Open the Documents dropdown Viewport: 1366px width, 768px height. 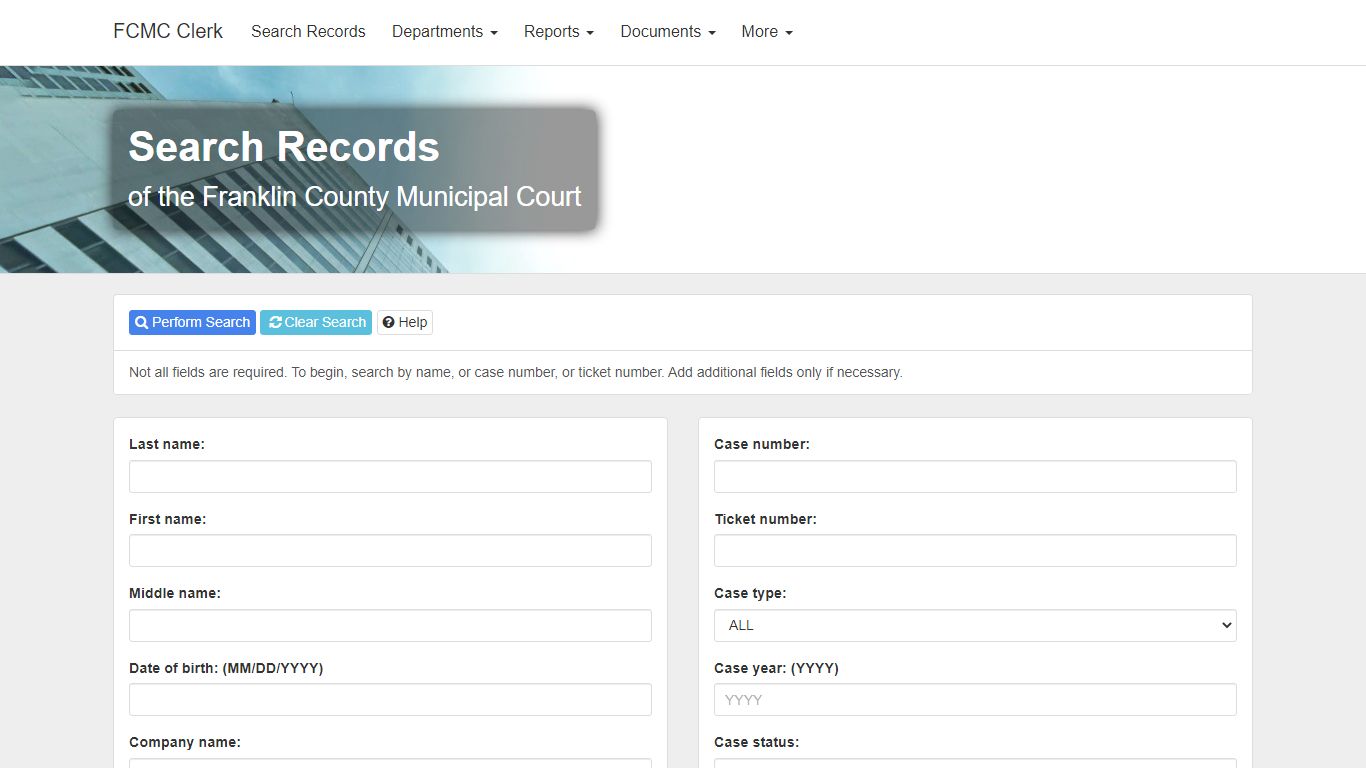click(667, 32)
